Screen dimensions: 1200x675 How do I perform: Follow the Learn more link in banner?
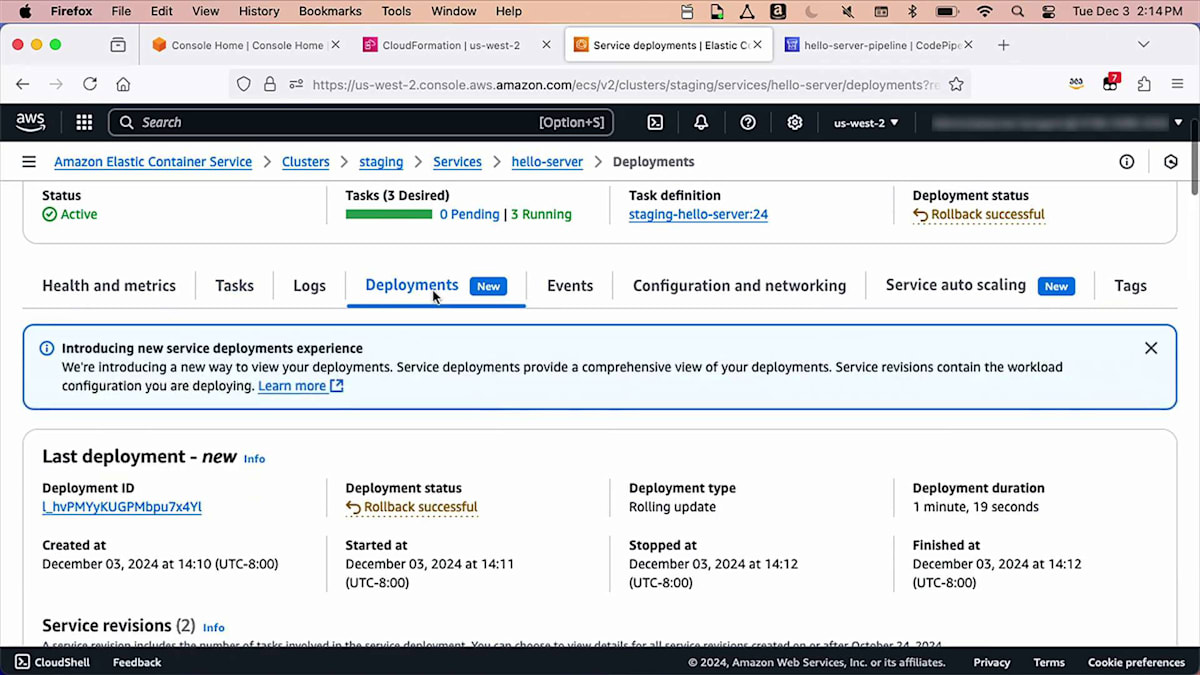[x=300, y=386]
